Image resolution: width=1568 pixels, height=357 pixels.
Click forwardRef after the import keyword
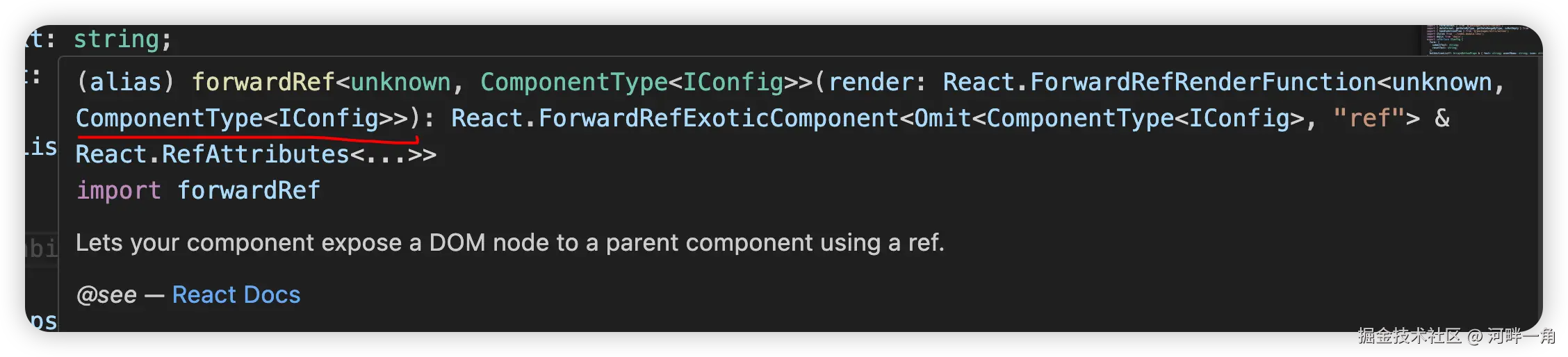[248, 191]
